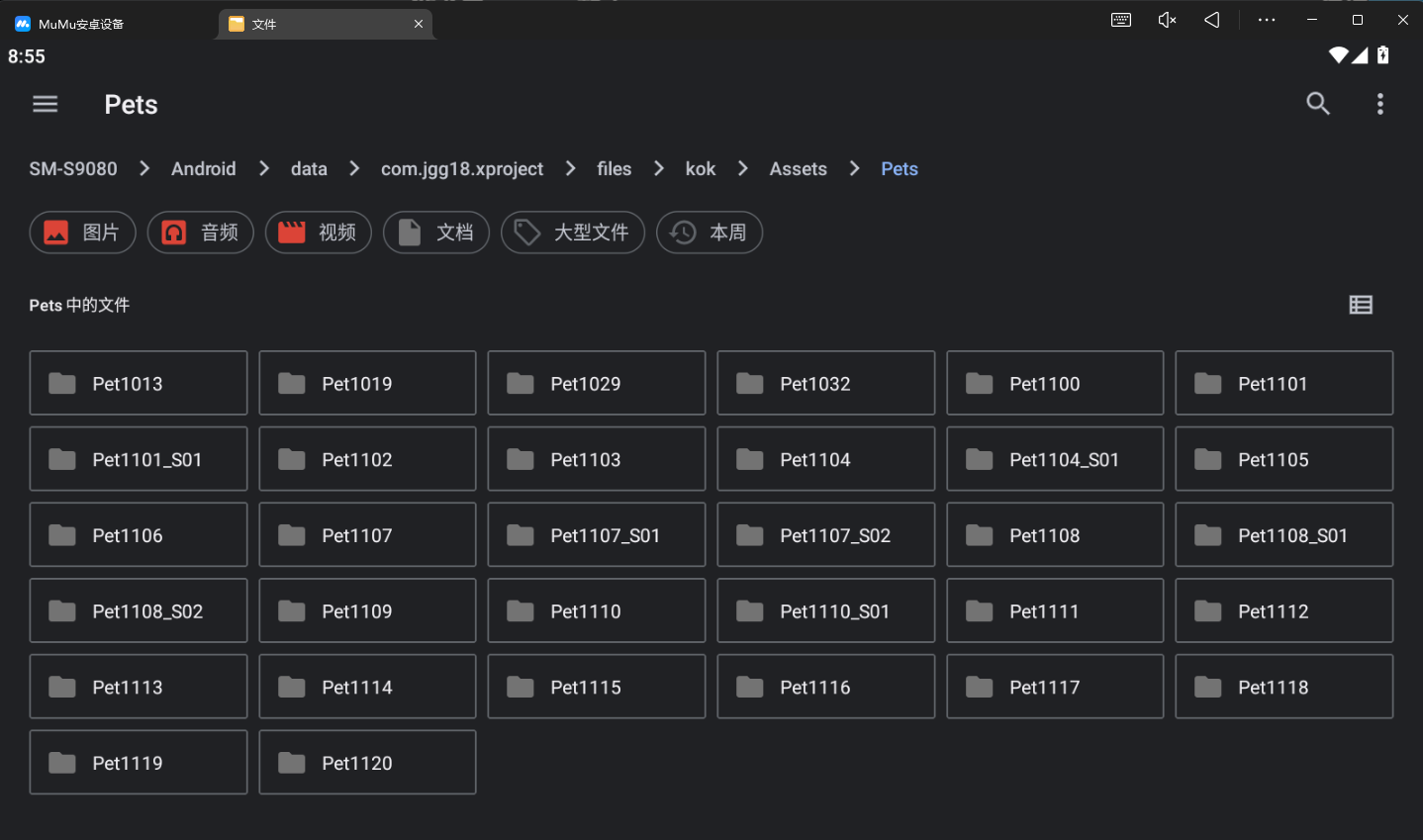Open the Pet1013 folder

pos(139,383)
